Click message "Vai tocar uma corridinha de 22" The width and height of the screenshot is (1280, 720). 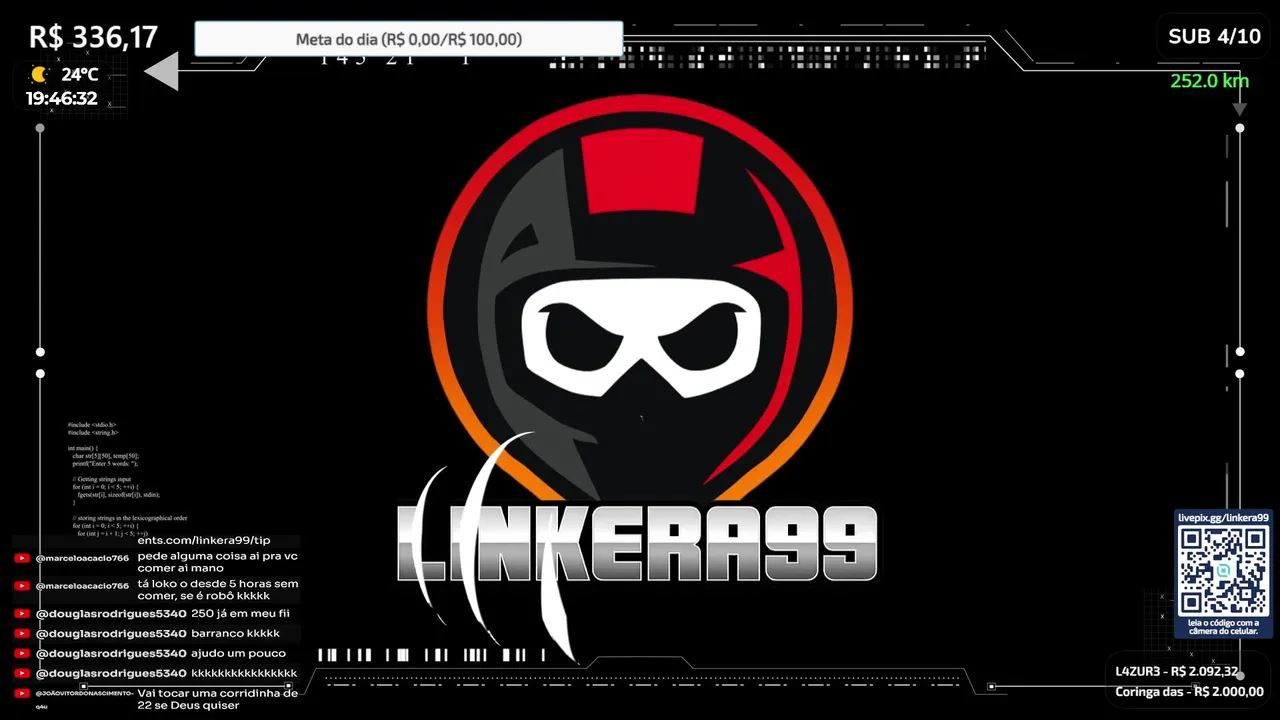point(217,699)
